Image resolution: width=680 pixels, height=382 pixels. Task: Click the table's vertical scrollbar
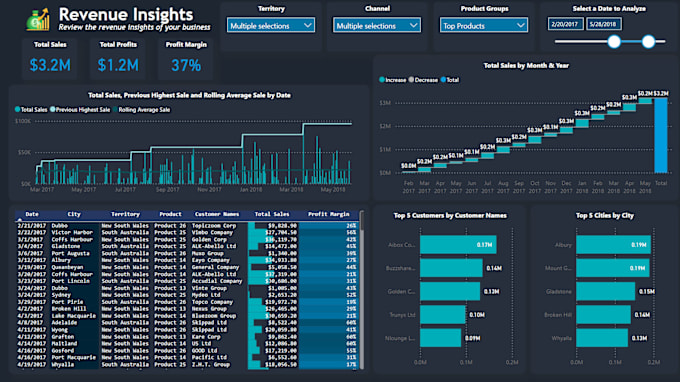[362, 290]
